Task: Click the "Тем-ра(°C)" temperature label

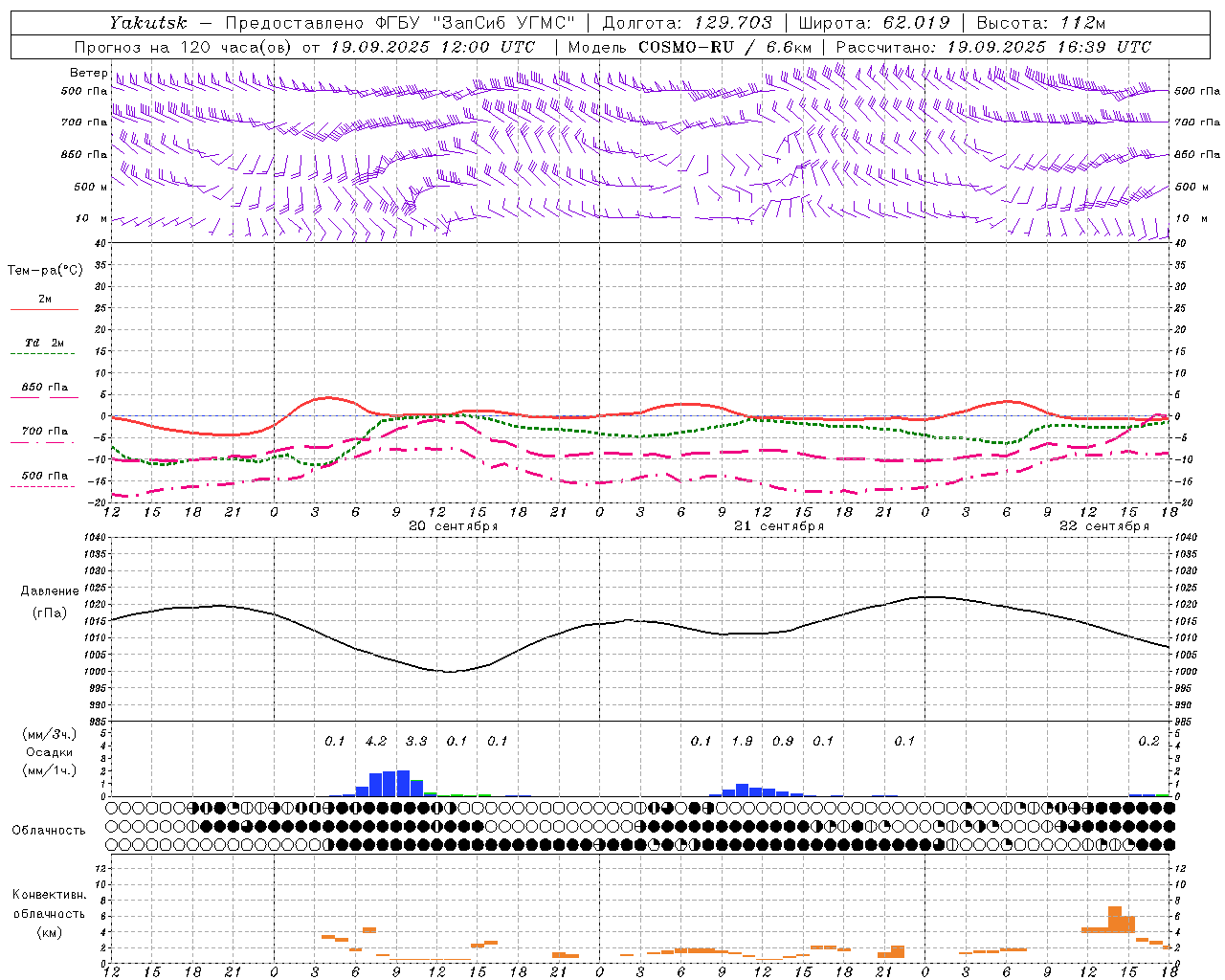Action: (x=45, y=271)
